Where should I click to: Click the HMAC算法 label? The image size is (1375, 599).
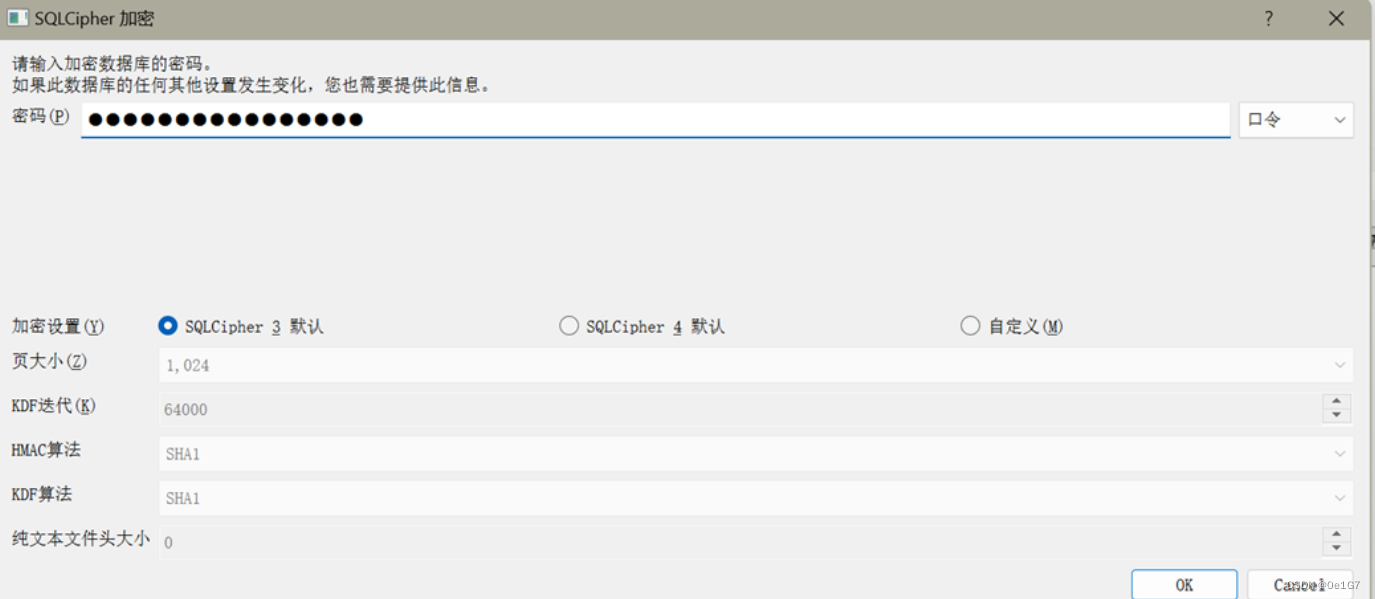pos(46,450)
